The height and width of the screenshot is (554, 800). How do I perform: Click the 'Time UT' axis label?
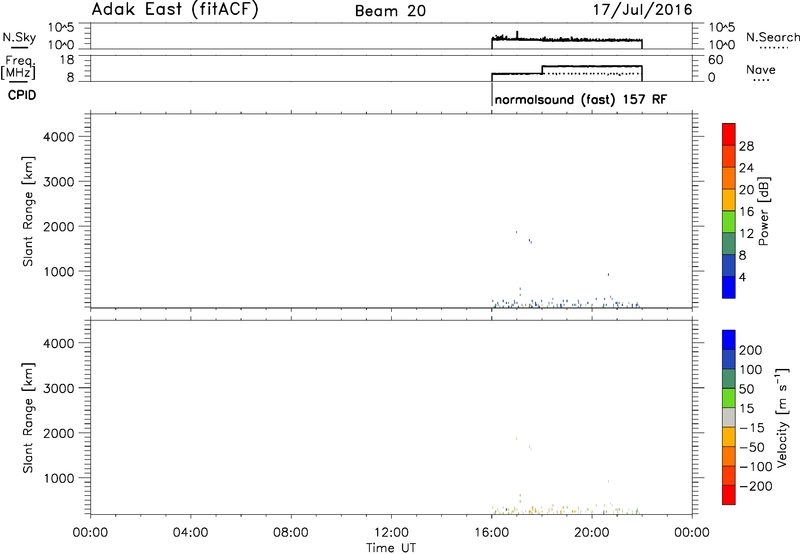pos(391,548)
